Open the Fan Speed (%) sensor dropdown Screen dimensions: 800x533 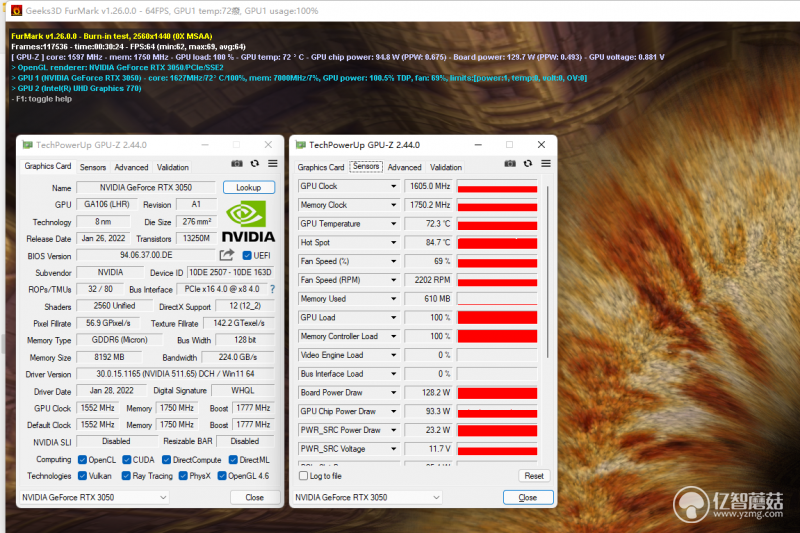point(393,261)
